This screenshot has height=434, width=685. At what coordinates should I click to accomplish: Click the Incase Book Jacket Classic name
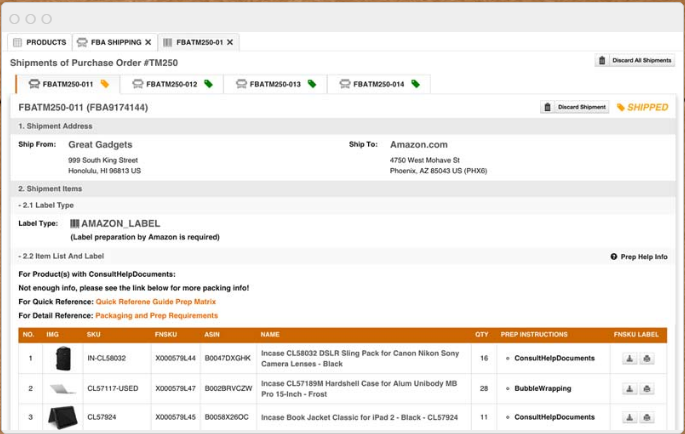(x=360, y=417)
